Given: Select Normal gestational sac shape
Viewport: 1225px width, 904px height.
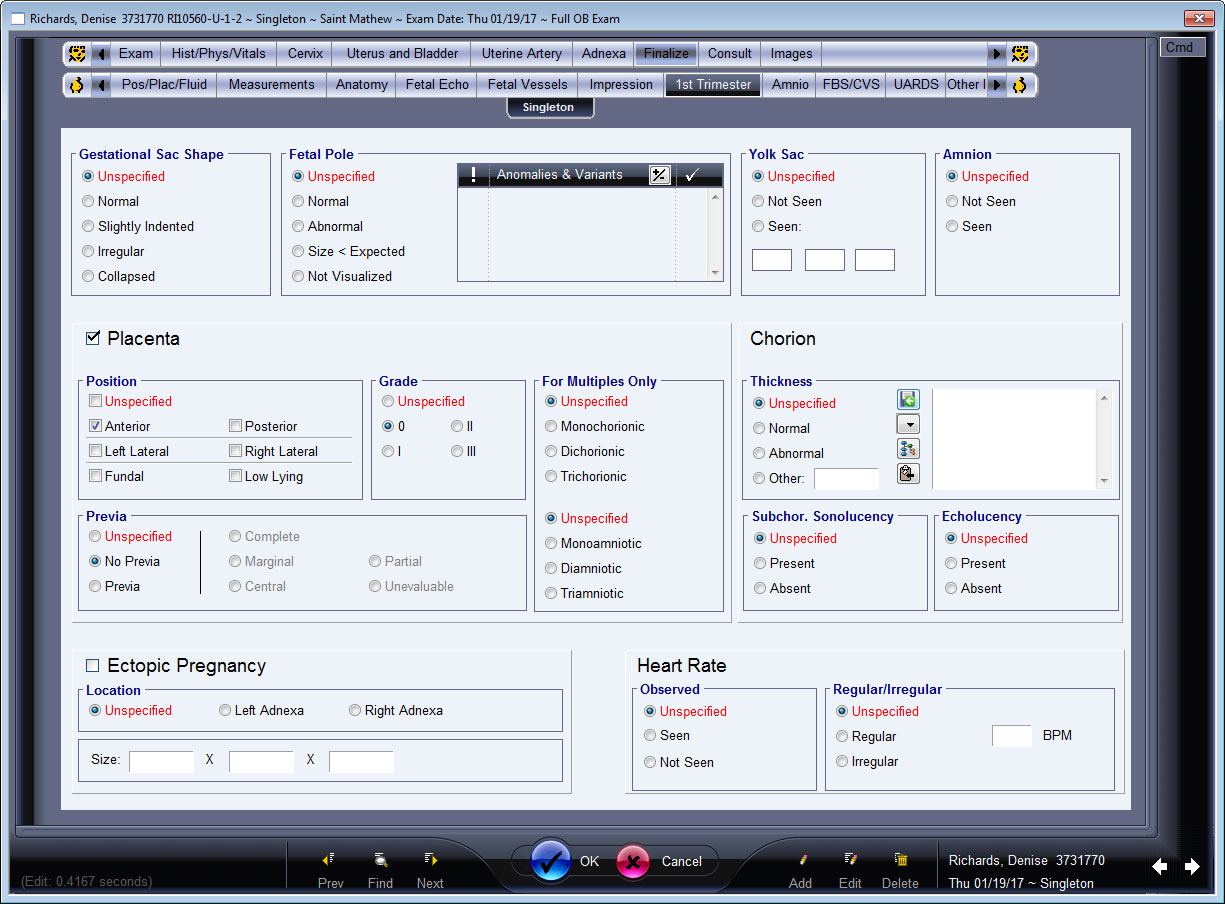Looking at the screenshot, I should tap(89, 201).
